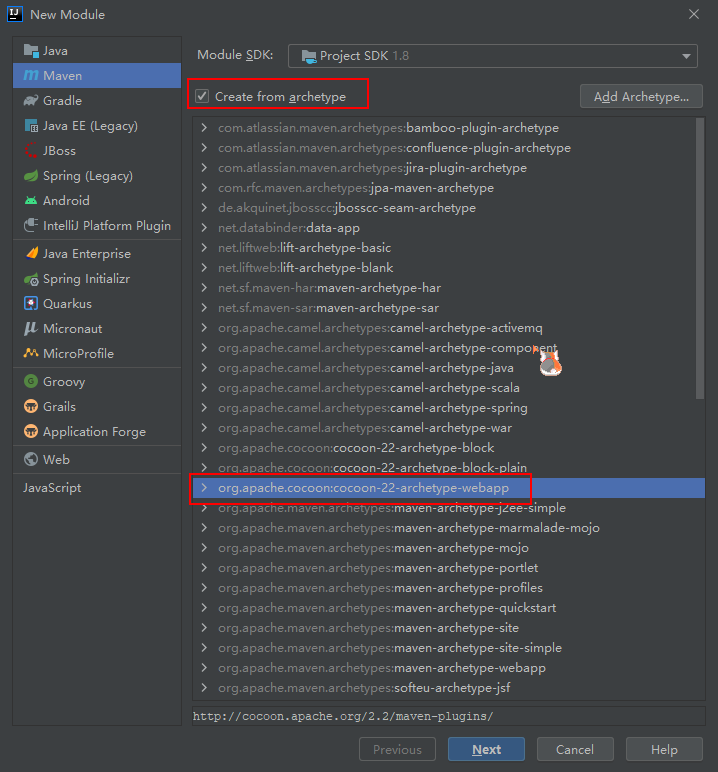Expand the cocoon-22-archetype-webapp node
718x772 pixels.
(x=204, y=488)
